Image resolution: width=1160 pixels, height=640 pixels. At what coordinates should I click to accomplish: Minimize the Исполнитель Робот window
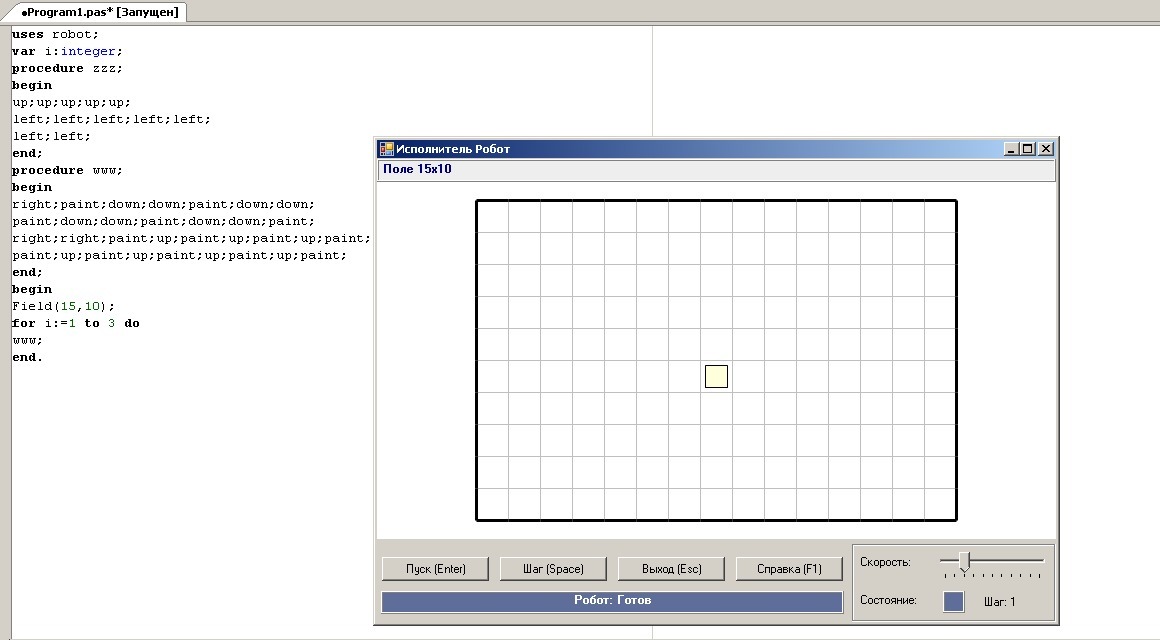[1011, 149]
